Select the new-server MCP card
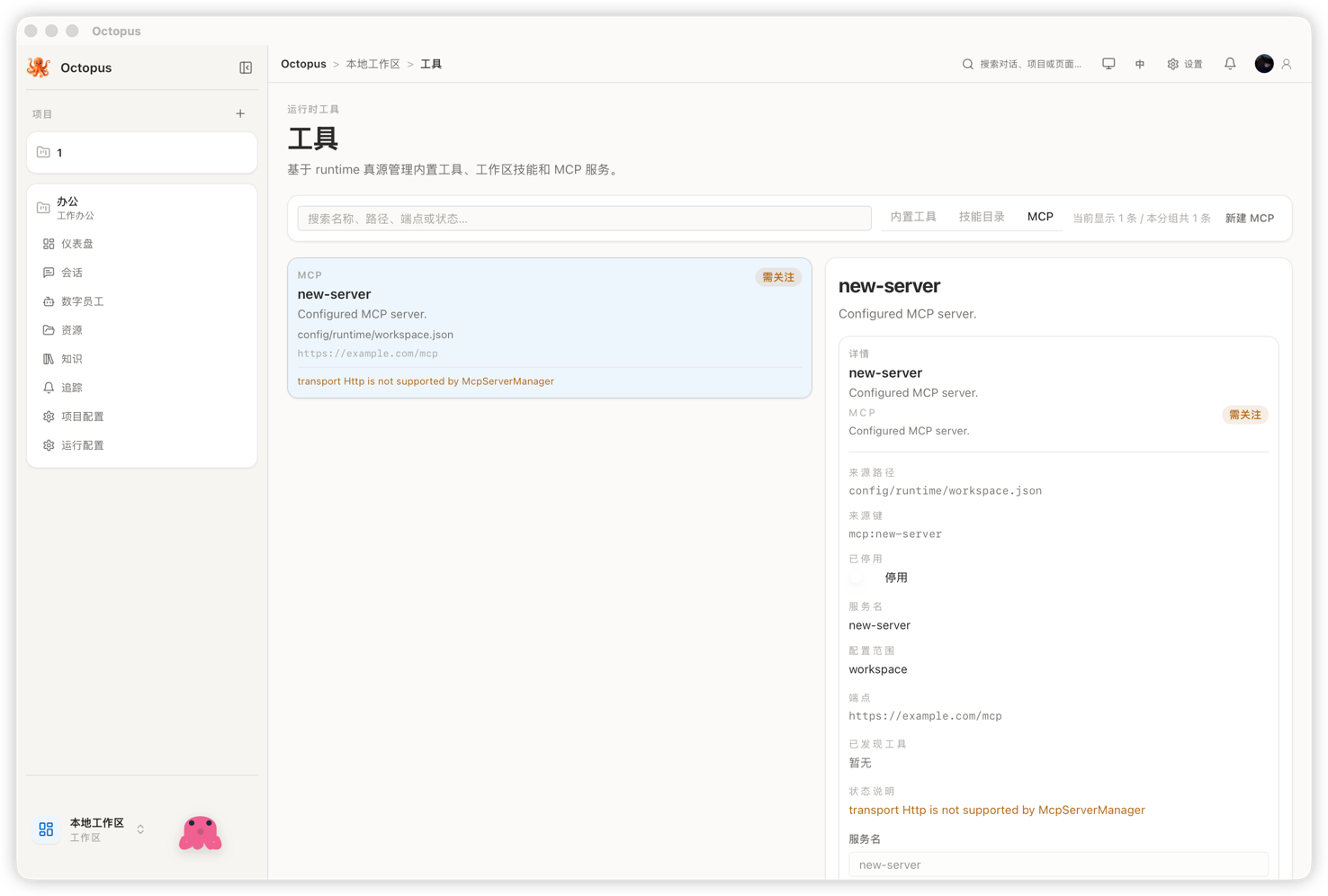This screenshot has height=896, width=1328. (x=550, y=328)
